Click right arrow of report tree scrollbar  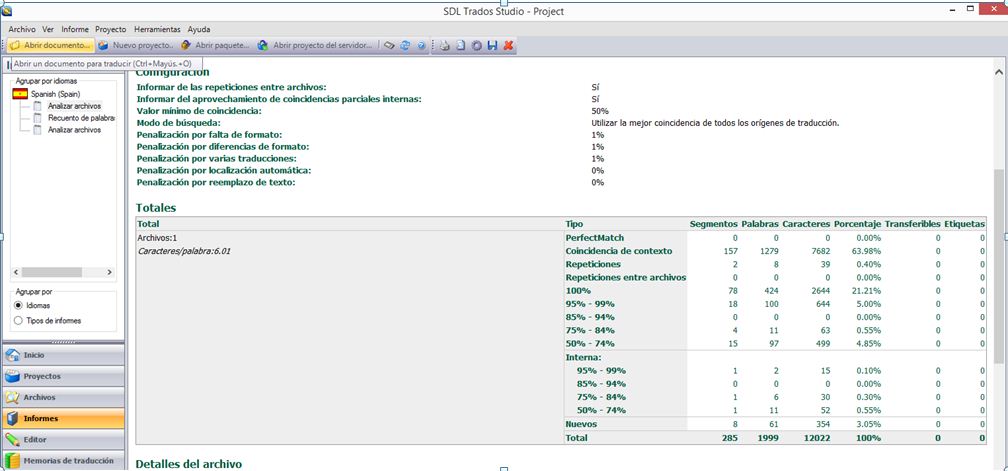point(109,272)
